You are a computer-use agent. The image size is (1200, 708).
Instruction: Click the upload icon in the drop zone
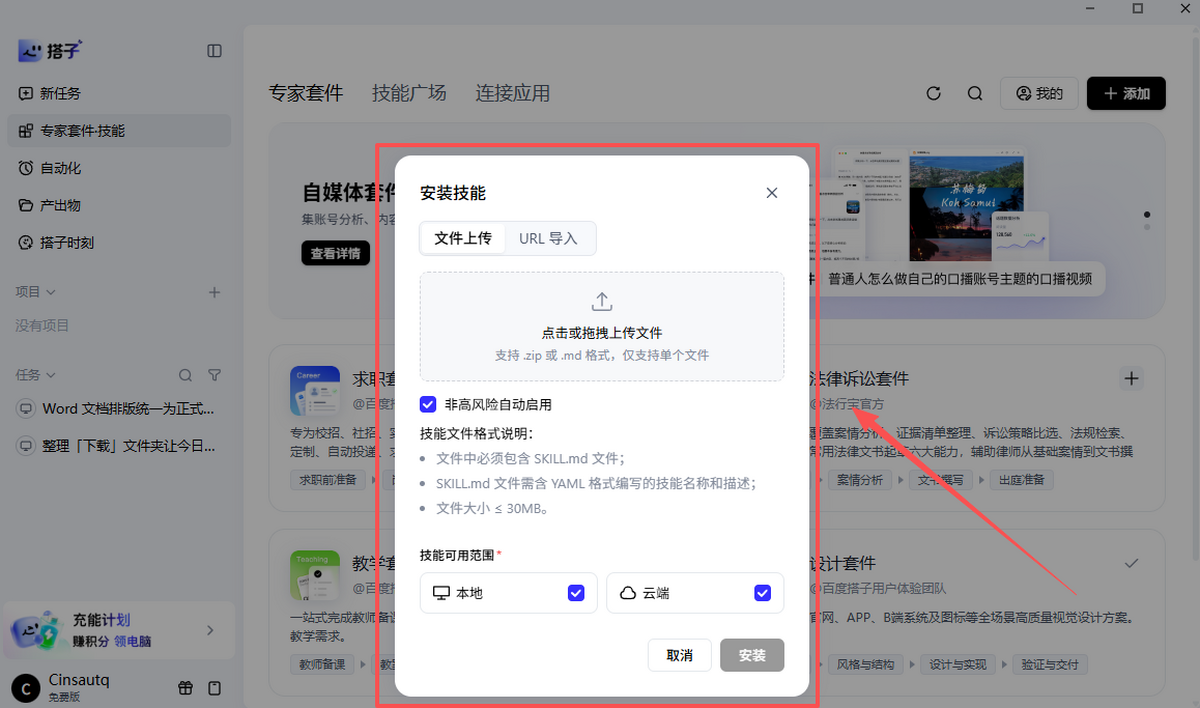click(x=602, y=301)
